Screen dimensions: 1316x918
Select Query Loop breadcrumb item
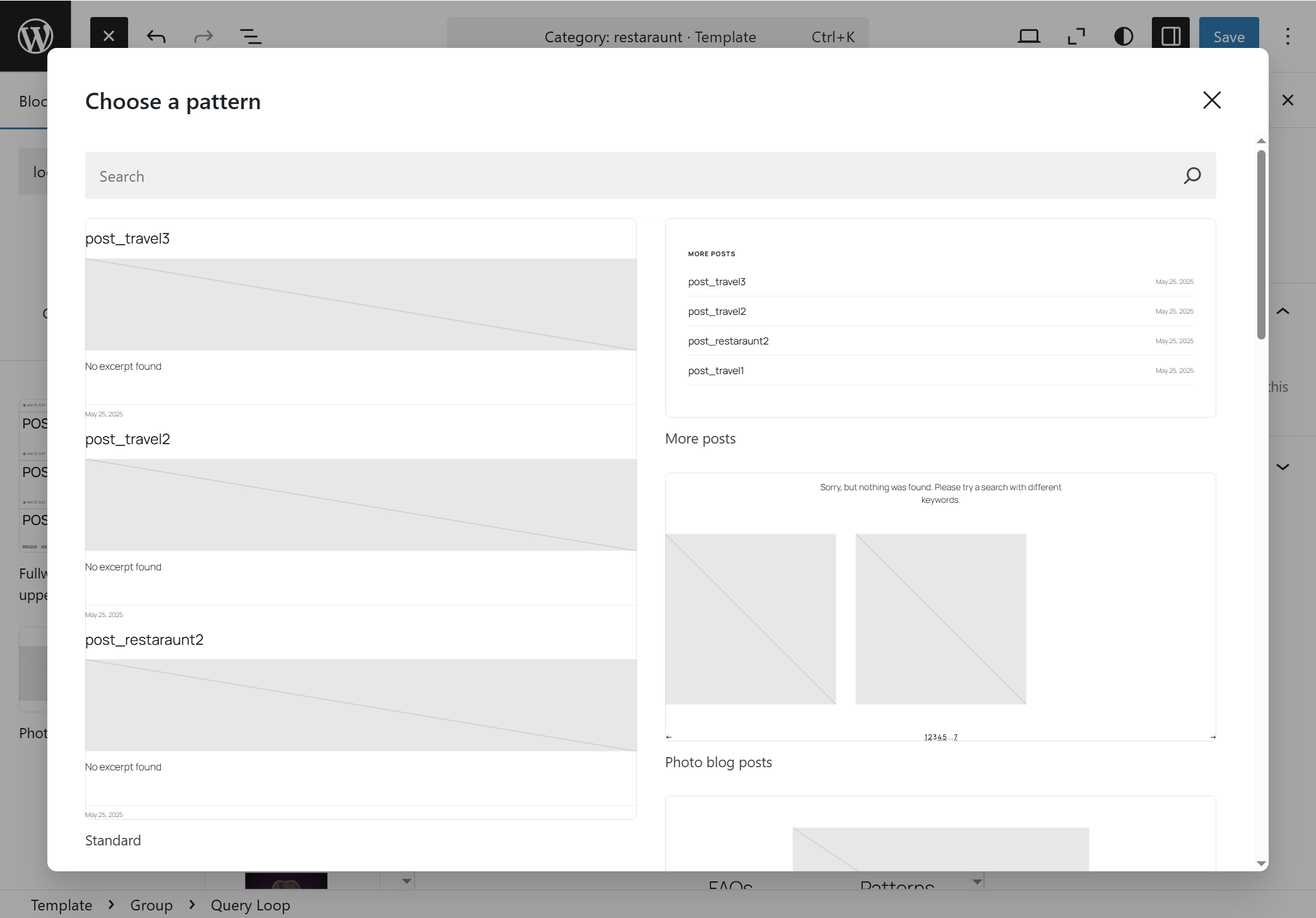point(250,905)
